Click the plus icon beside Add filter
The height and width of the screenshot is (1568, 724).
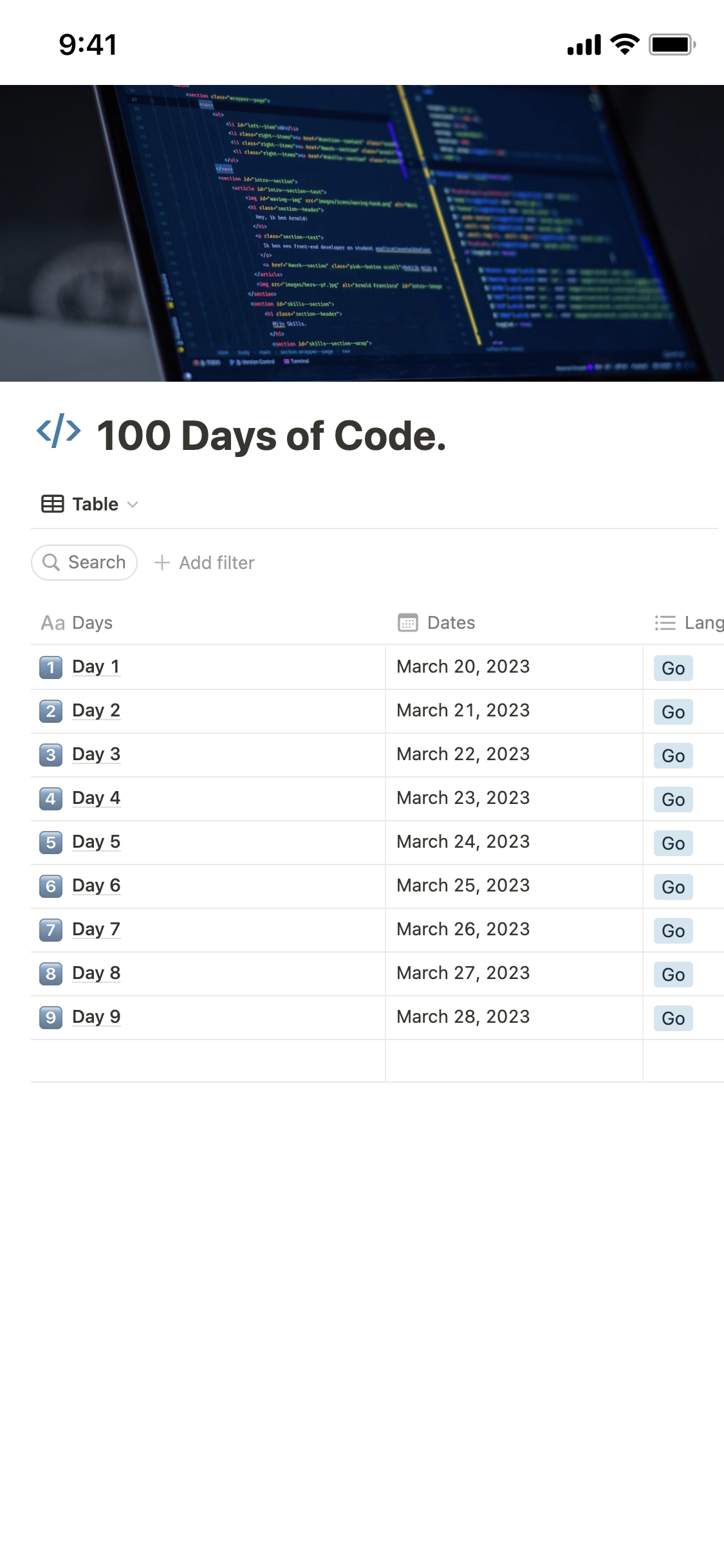[162, 563]
